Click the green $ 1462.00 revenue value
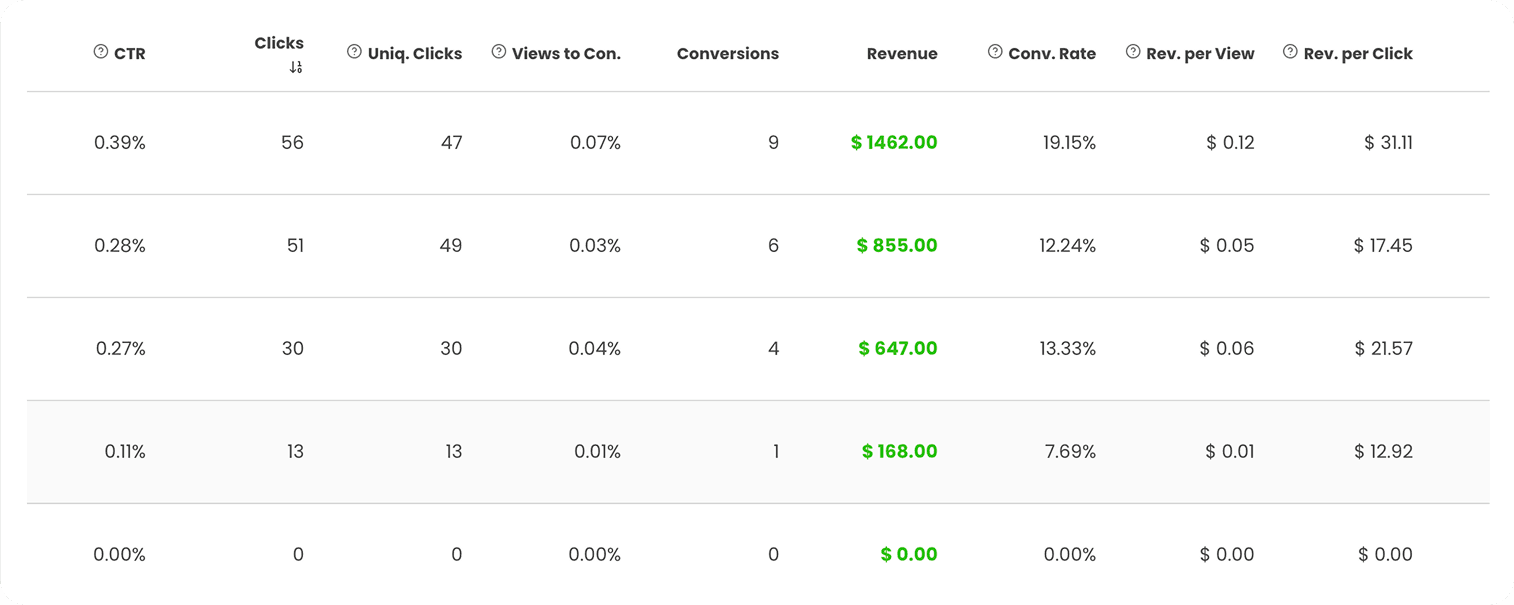Screen dimensions: 1514x605 tap(892, 142)
